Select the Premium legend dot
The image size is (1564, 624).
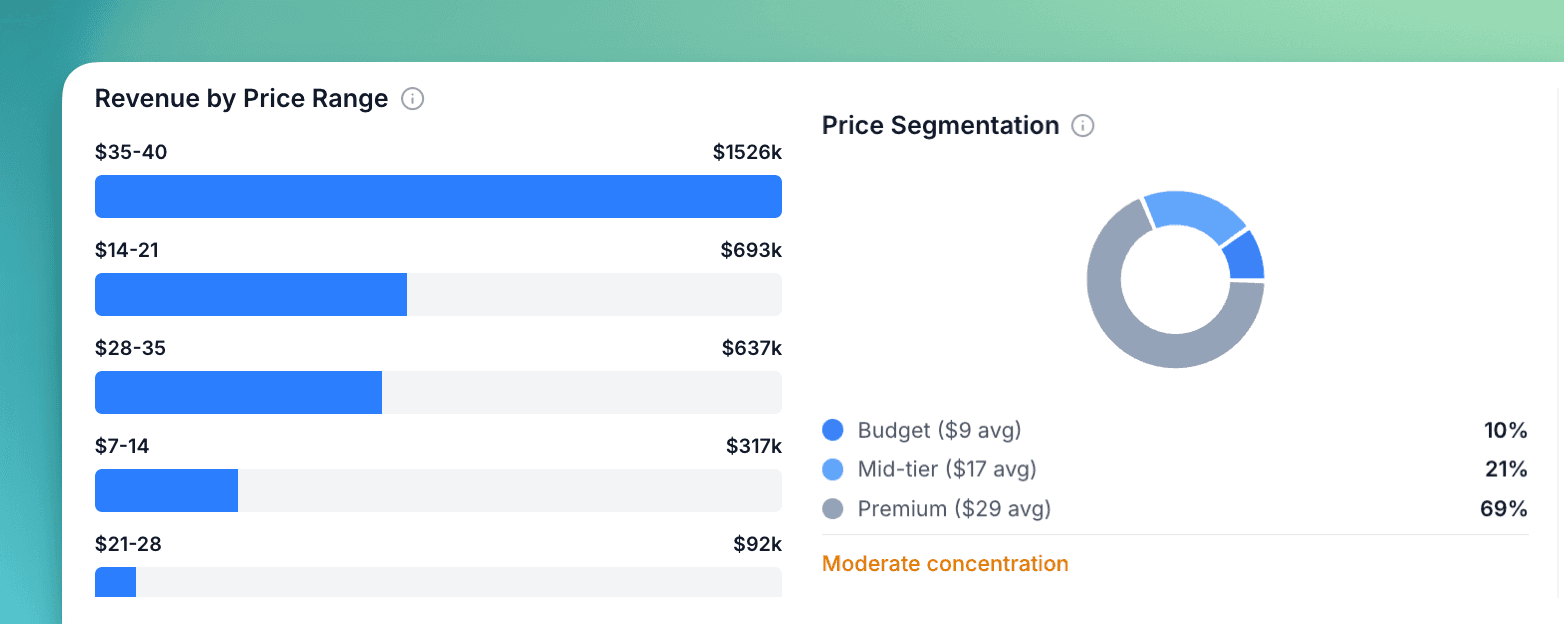pos(833,508)
